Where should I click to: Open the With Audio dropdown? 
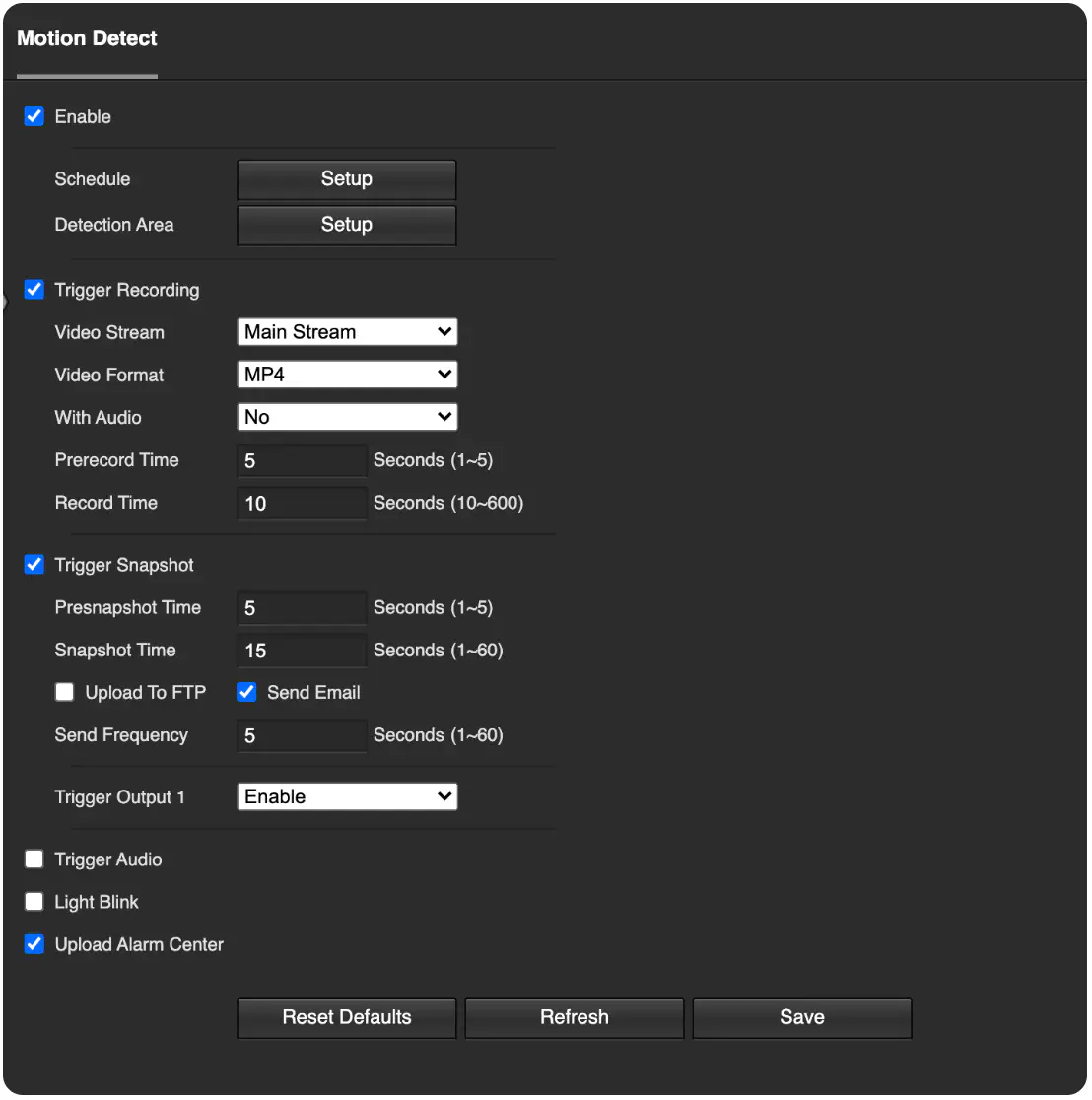pos(347,417)
